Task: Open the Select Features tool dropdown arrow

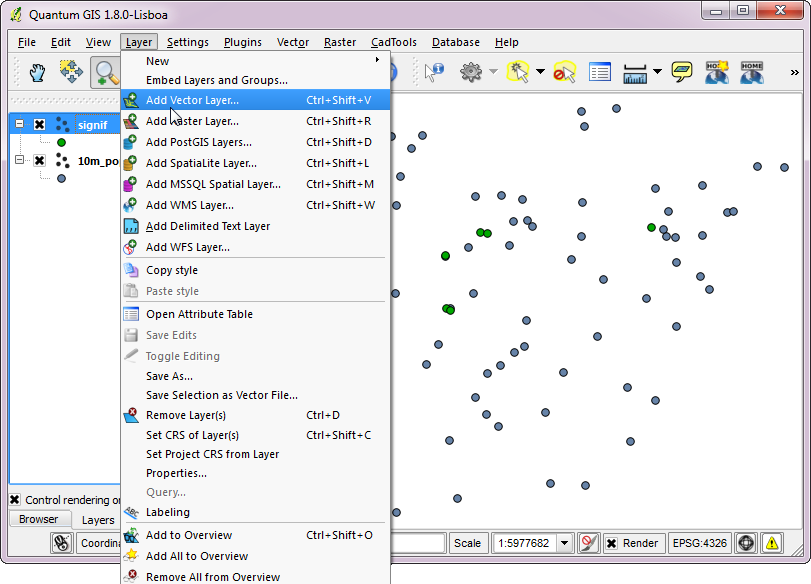Action: [x=540, y=71]
